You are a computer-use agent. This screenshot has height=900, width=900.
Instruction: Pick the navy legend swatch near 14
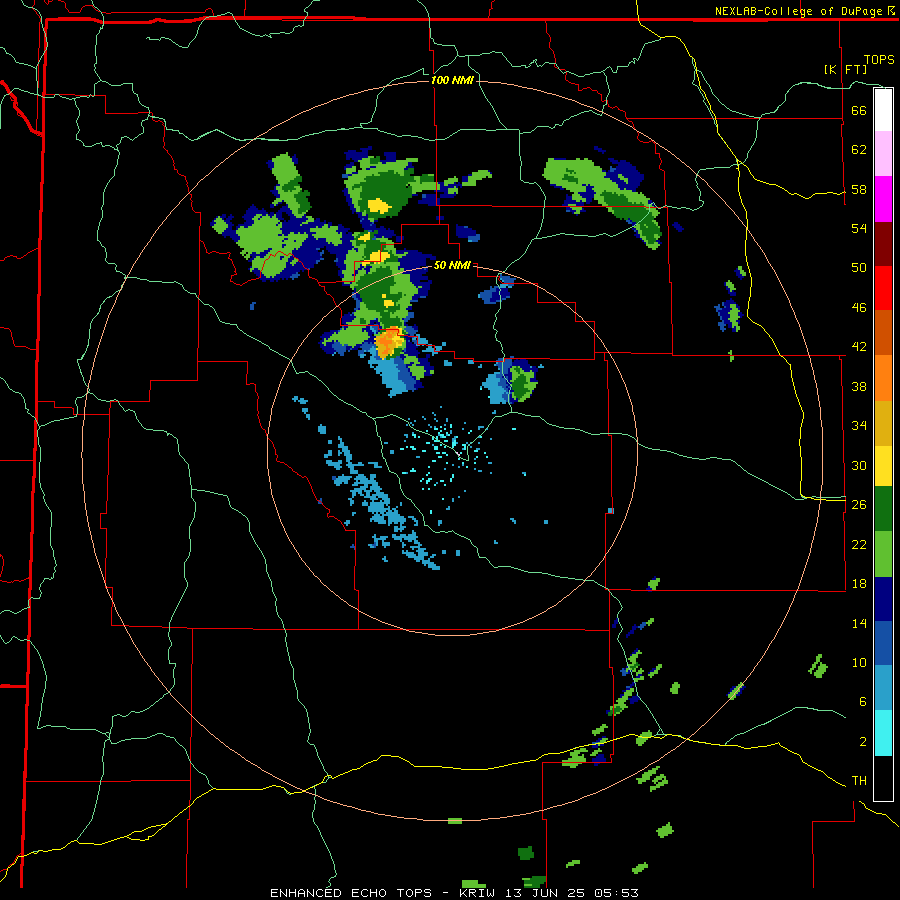[x=883, y=599]
